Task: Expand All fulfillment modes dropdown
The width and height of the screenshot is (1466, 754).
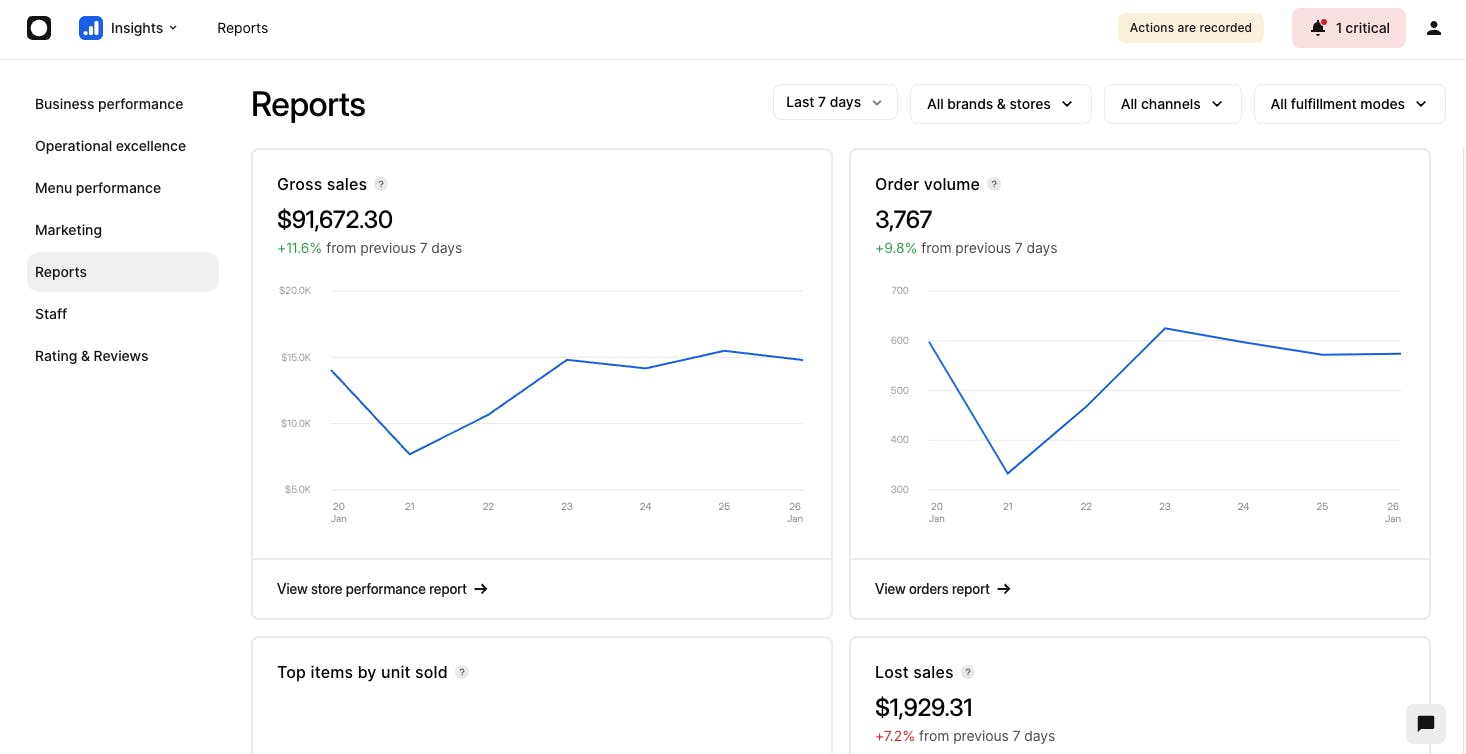Action: coord(1349,104)
